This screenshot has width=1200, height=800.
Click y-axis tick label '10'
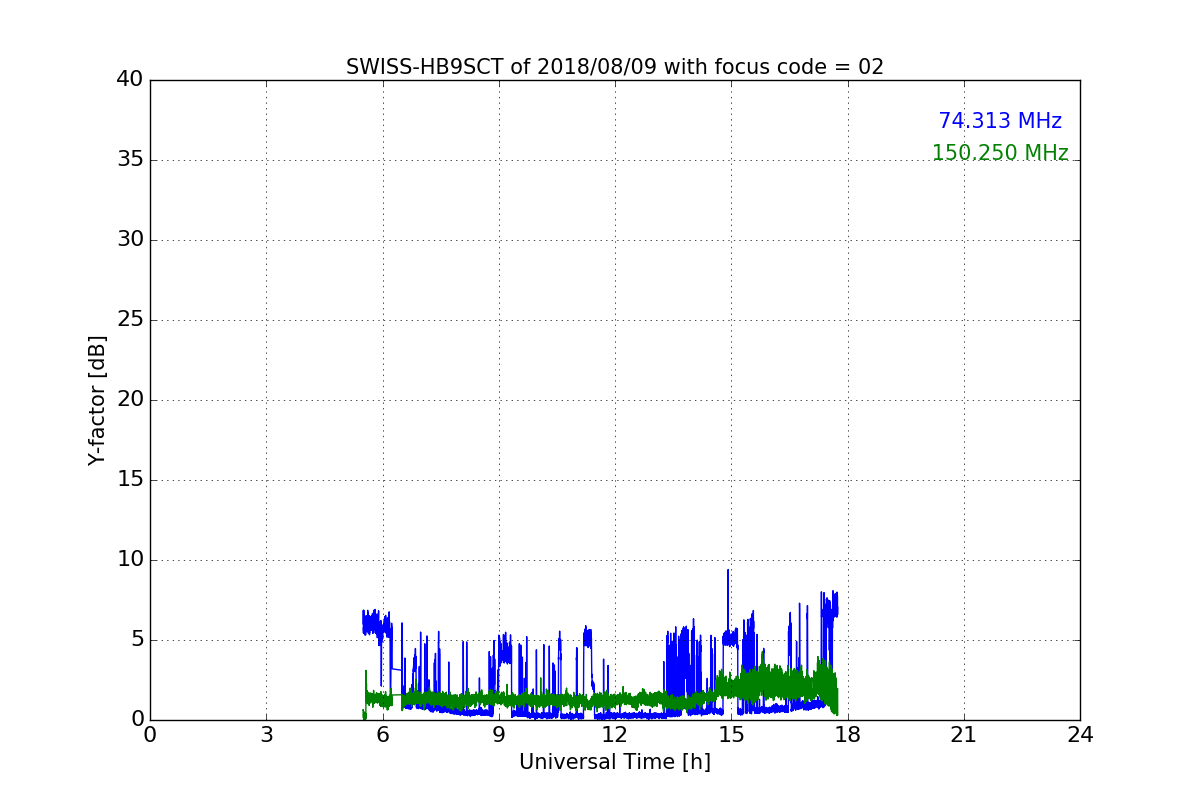pyautogui.click(x=130, y=560)
